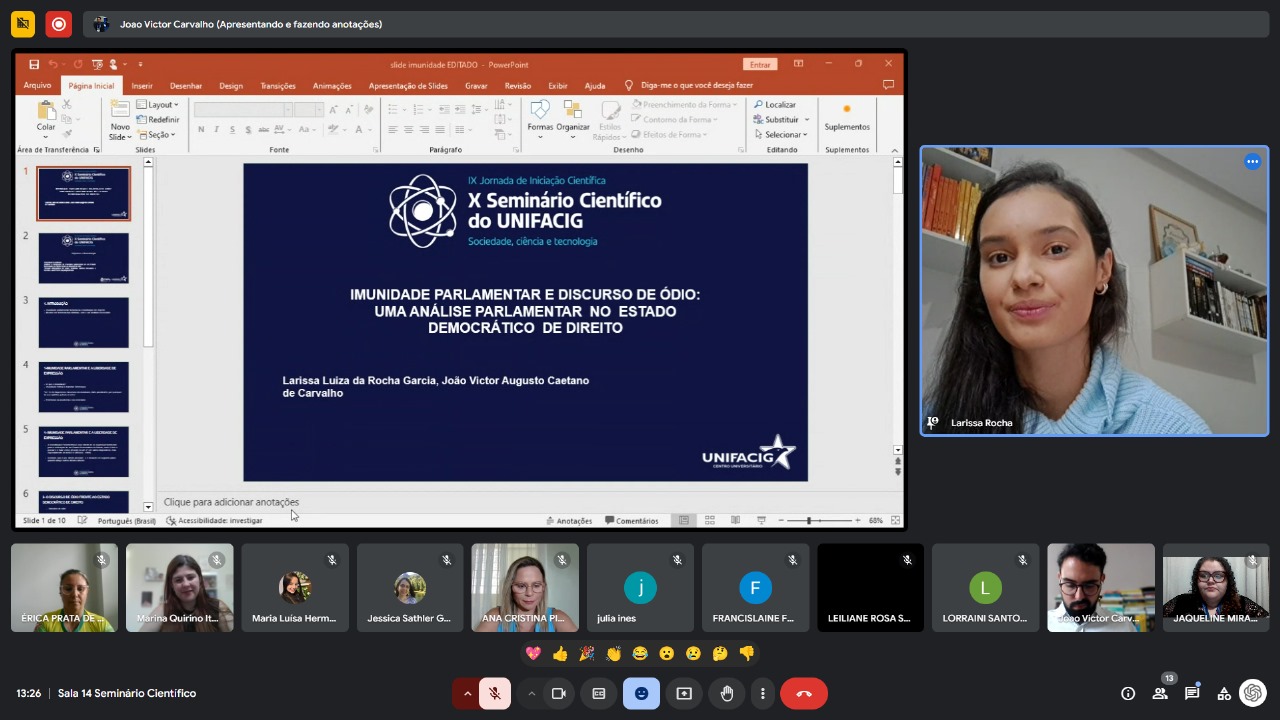This screenshot has height=720, width=1280.
Task: Show the participants list with 13 people
Action: [x=1160, y=693]
